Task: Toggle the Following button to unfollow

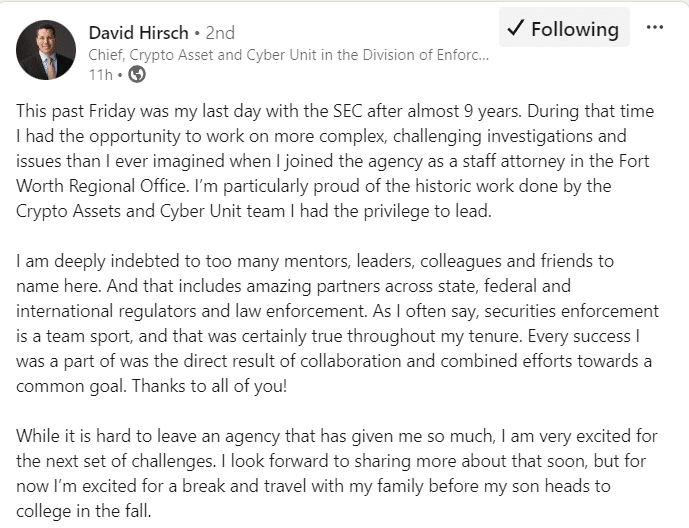Action: tap(564, 28)
